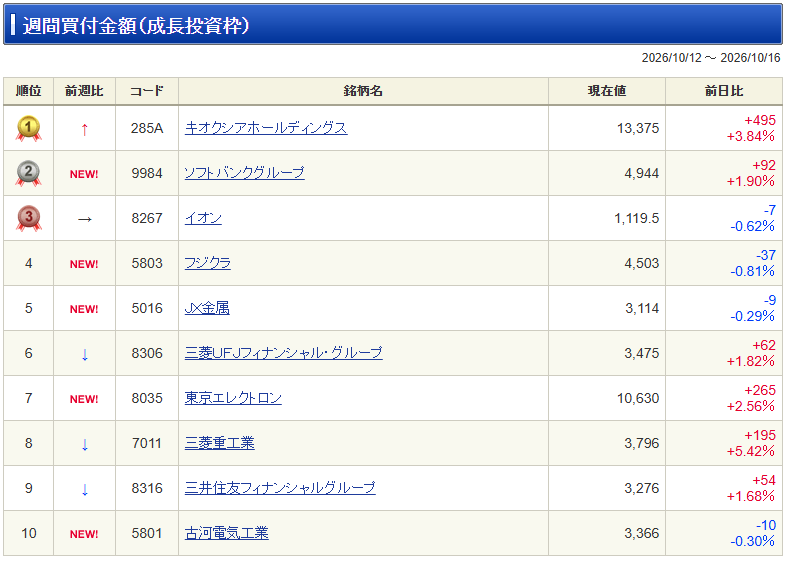Click the +92 +1.90% change value
Viewport: 795px width, 565px height.
click(x=751, y=173)
